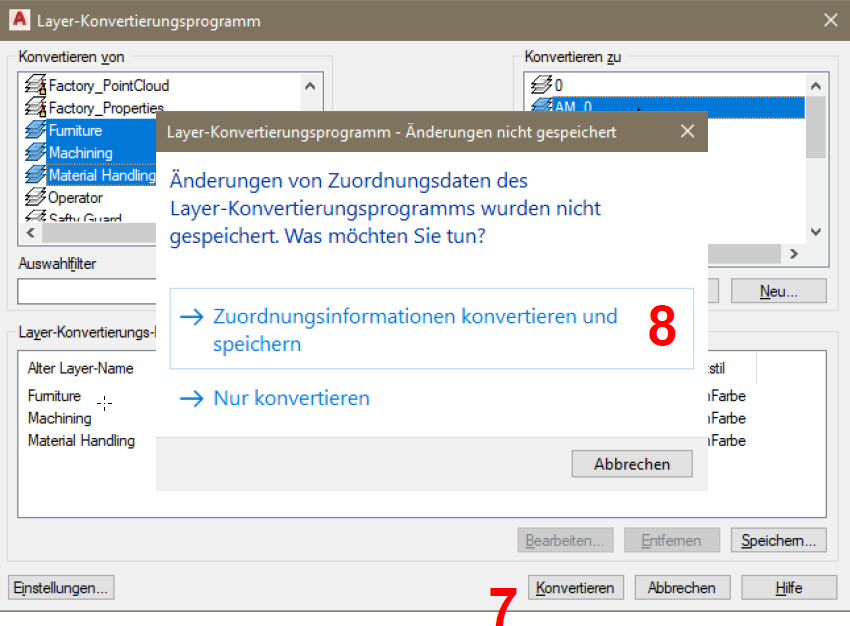850x626 pixels.
Task: Click the Material Handling layer icon
Action: (x=36, y=175)
